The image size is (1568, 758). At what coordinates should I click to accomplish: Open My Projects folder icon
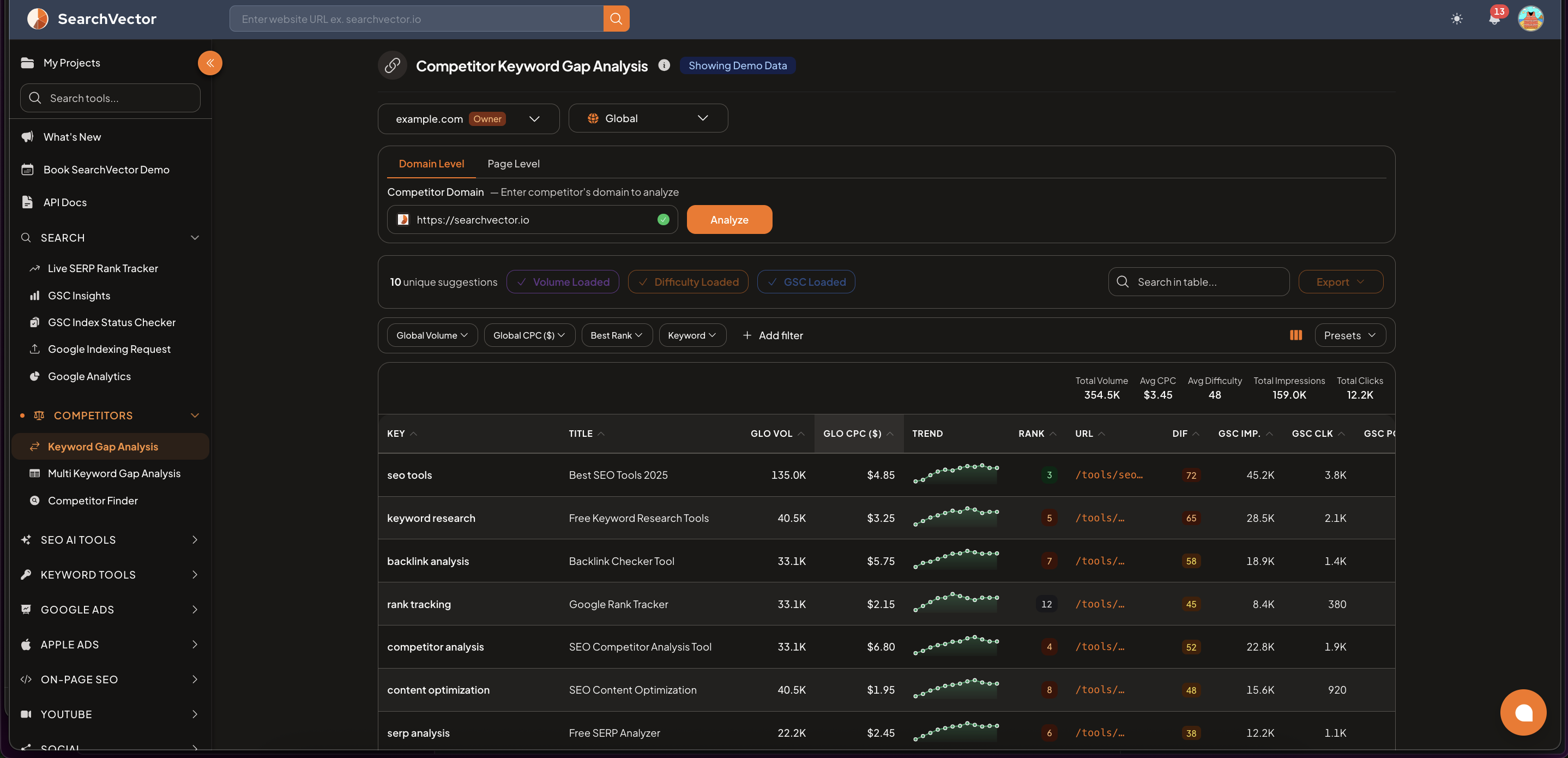[27, 63]
